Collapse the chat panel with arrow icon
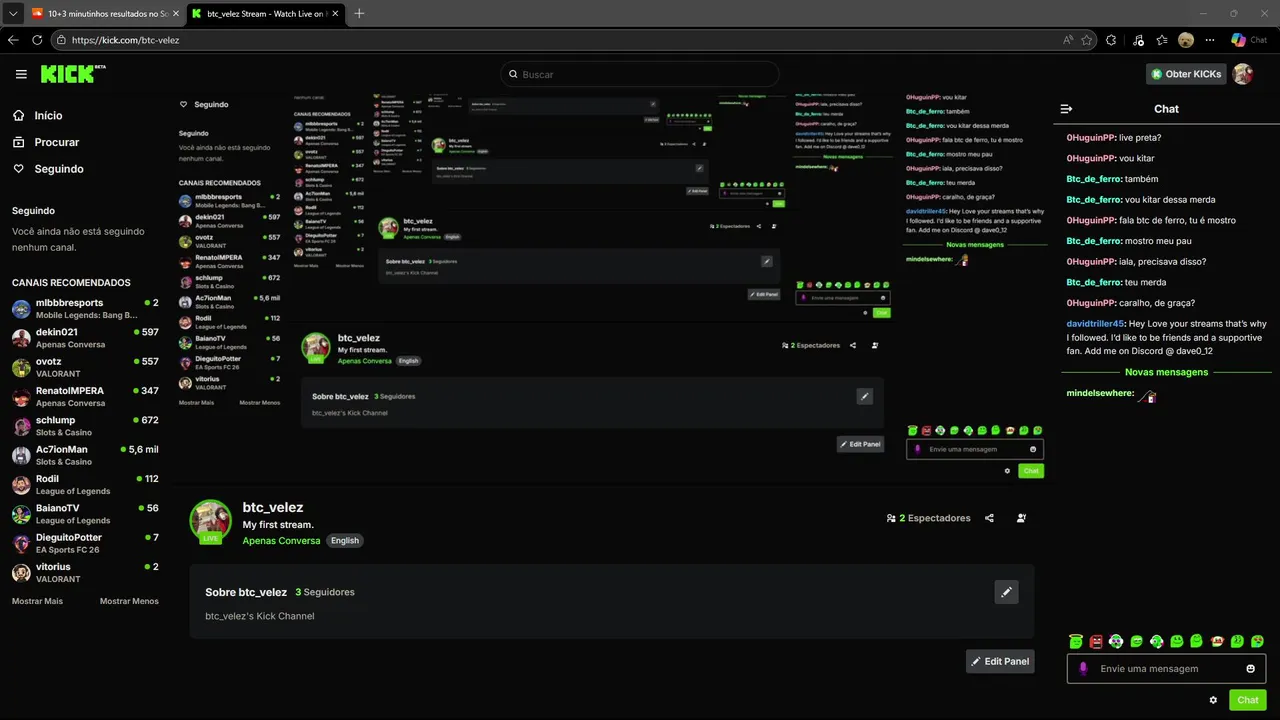This screenshot has height=720, width=1280. click(x=1066, y=109)
